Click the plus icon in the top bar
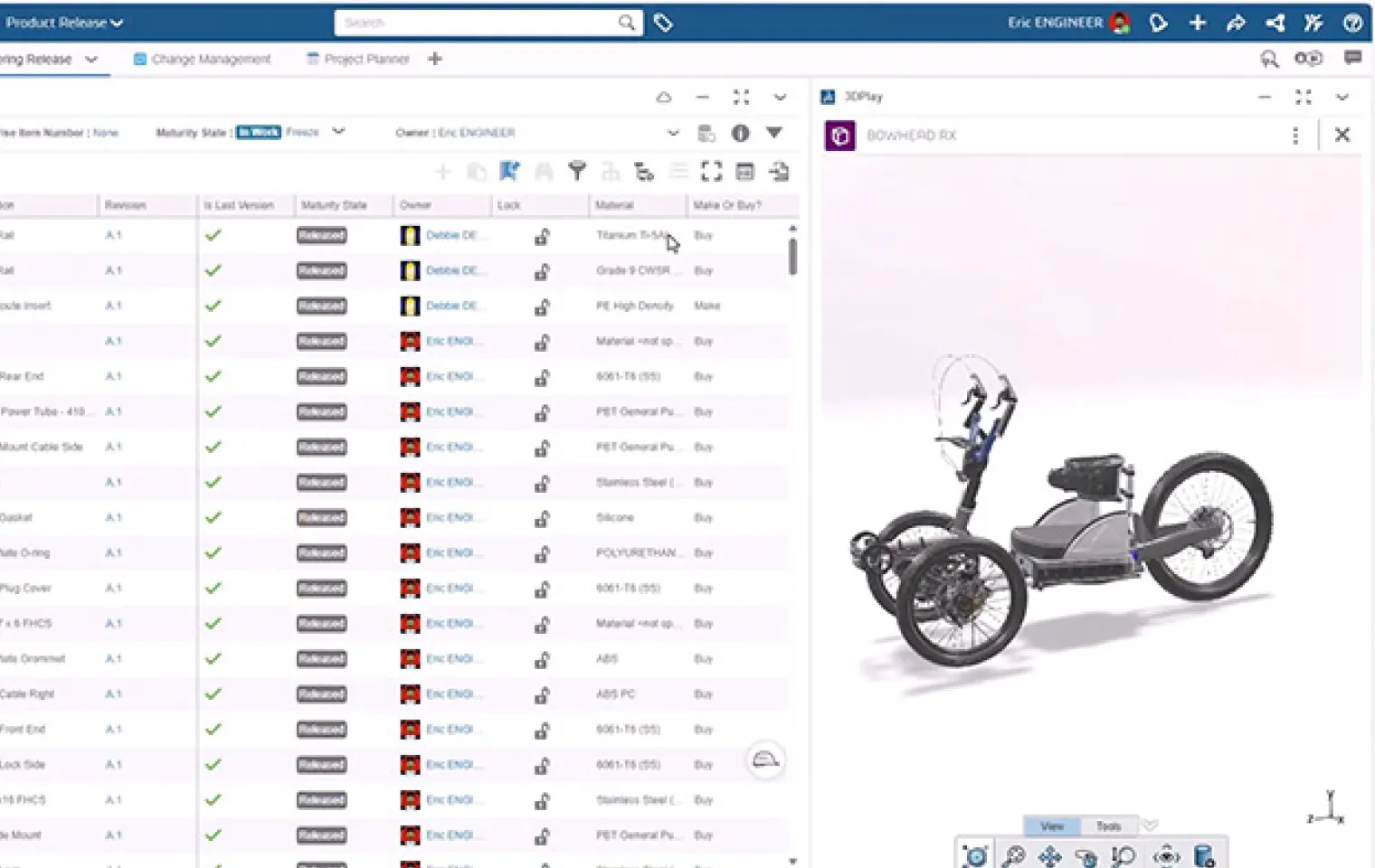Image resolution: width=1375 pixels, height=868 pixels. coord(1198,23)
